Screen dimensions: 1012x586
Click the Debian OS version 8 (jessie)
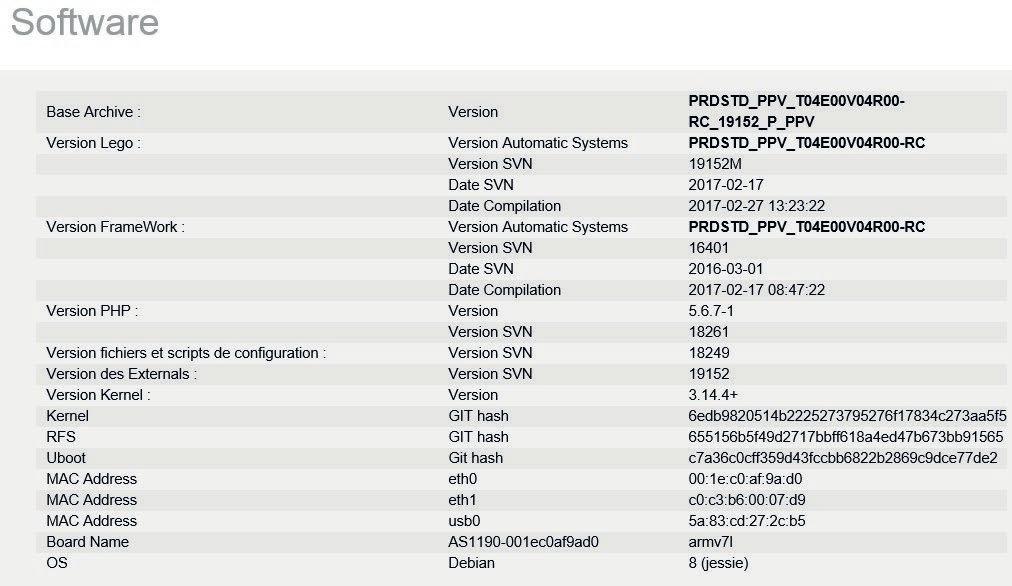[x=718, y=563]
